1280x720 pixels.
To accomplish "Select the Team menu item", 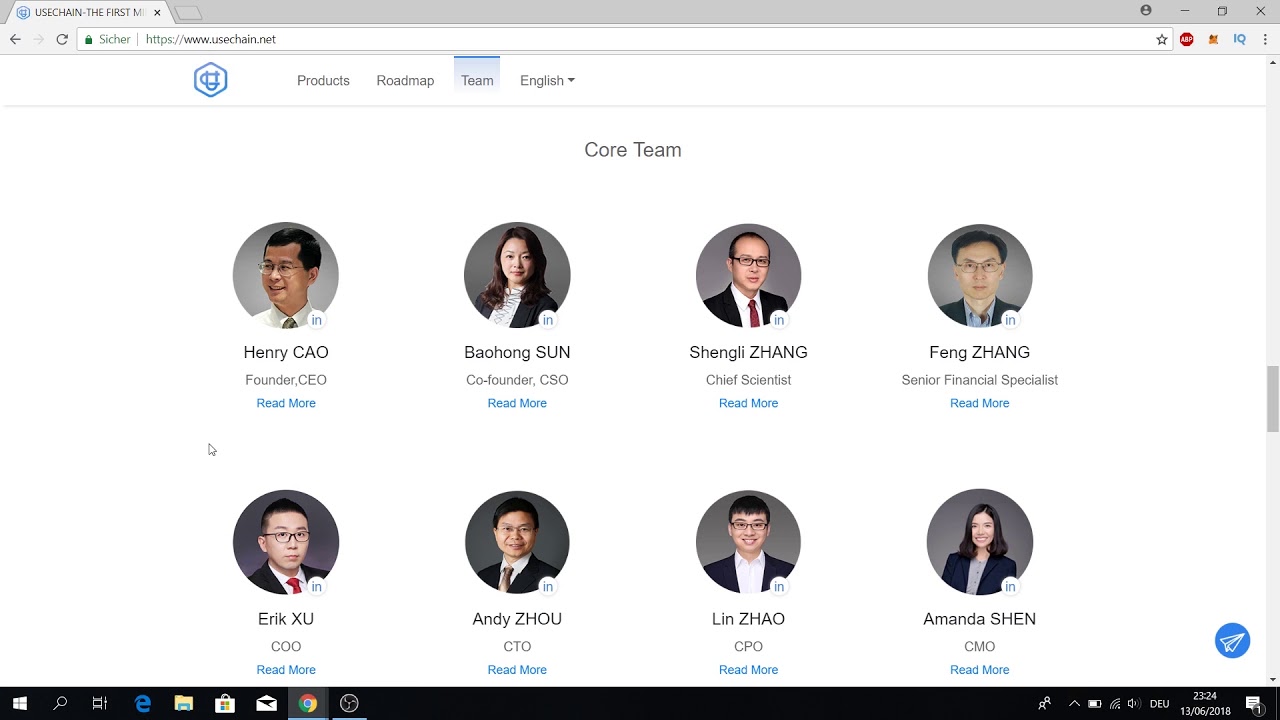I will (x=477, y=81).
